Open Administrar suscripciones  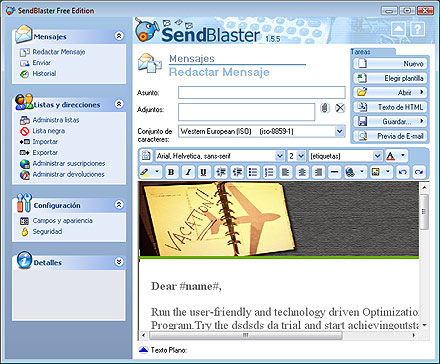coord(69,163)
